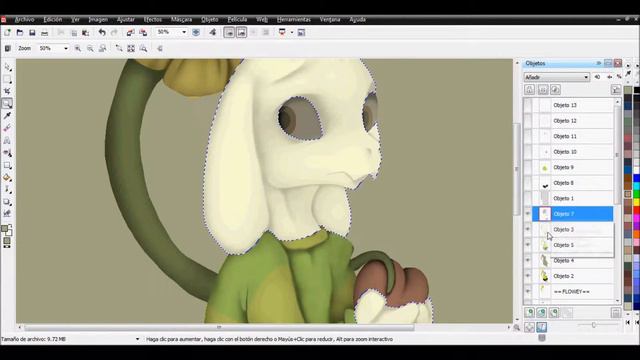Viewport: 640px width, 360px height.
Task: Open status bar info dropdown arrow
Action: pos(137,339)
